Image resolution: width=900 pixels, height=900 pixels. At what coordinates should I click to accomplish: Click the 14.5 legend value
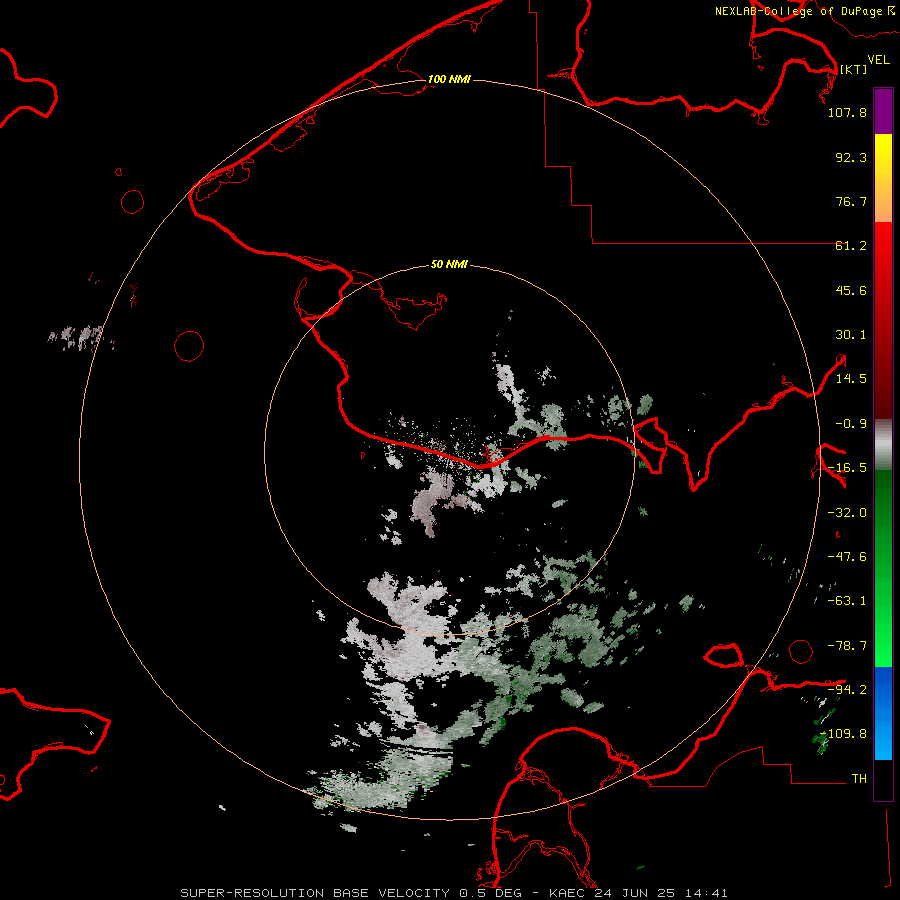[851, 379]
